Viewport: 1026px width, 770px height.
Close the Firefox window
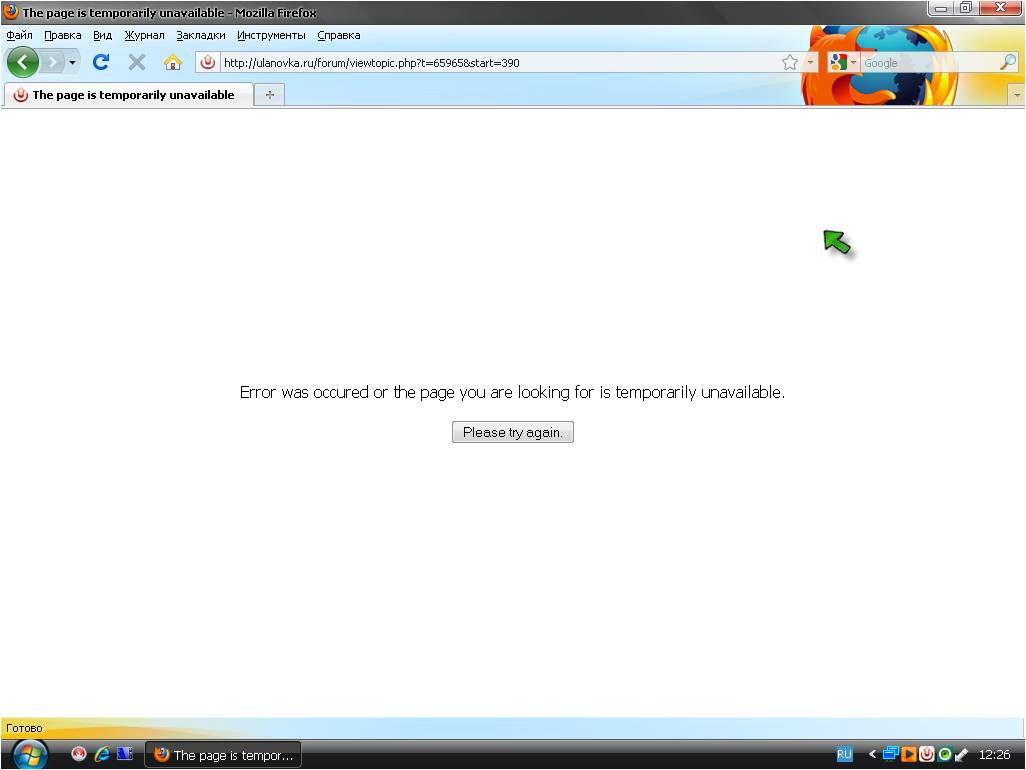pyautogui.click(x=1000, y=9)
